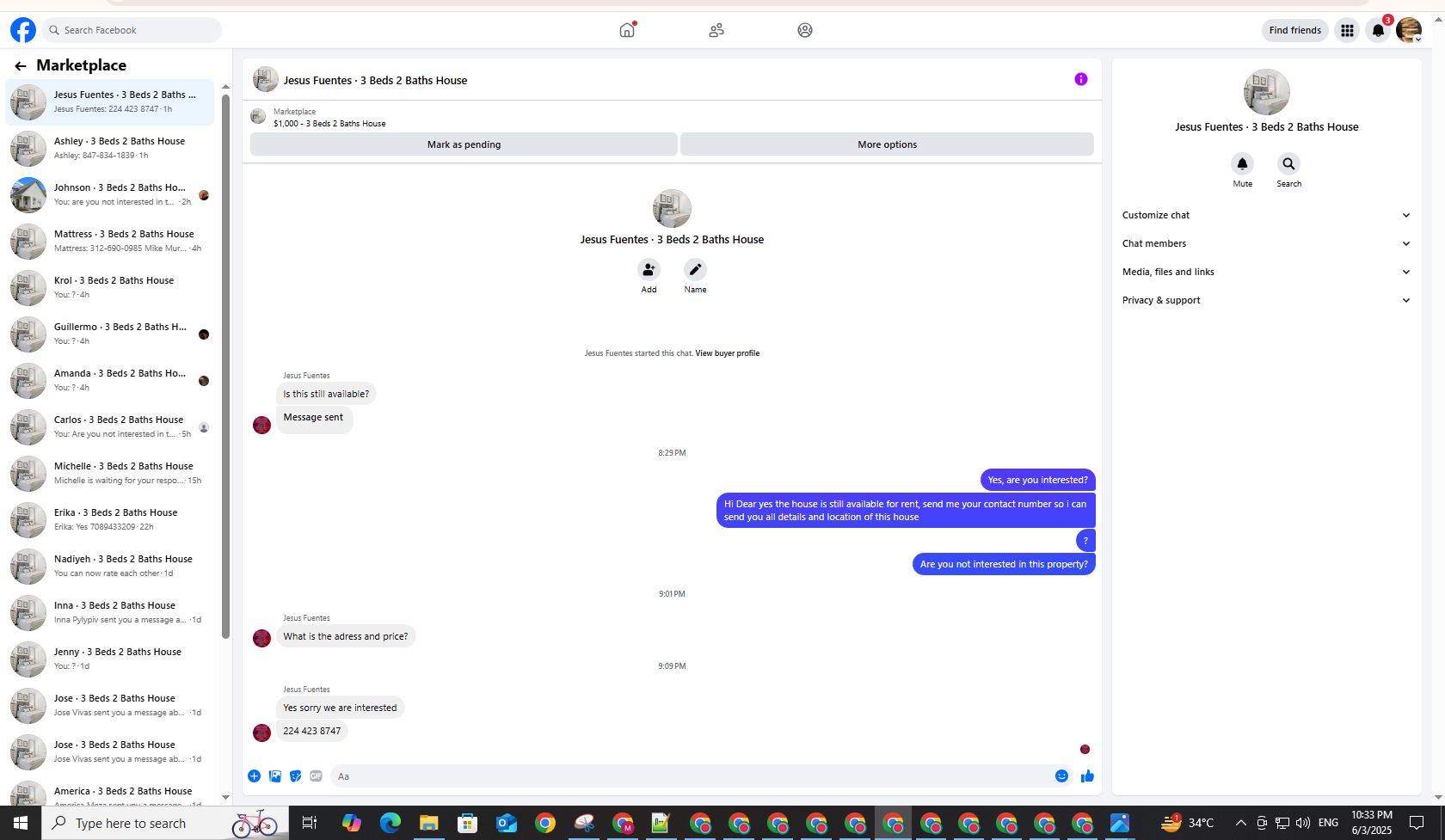Mark the listing as pending
This screenshot has width=1445, height=840.
tap(464, 144)
